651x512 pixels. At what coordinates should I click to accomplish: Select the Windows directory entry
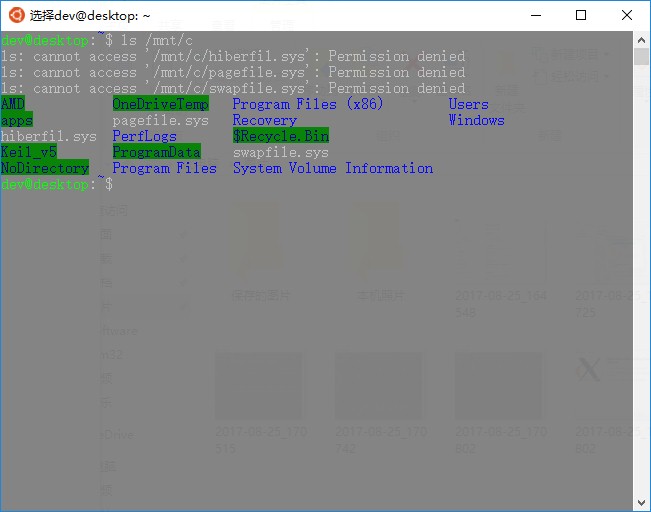[476, 120]
